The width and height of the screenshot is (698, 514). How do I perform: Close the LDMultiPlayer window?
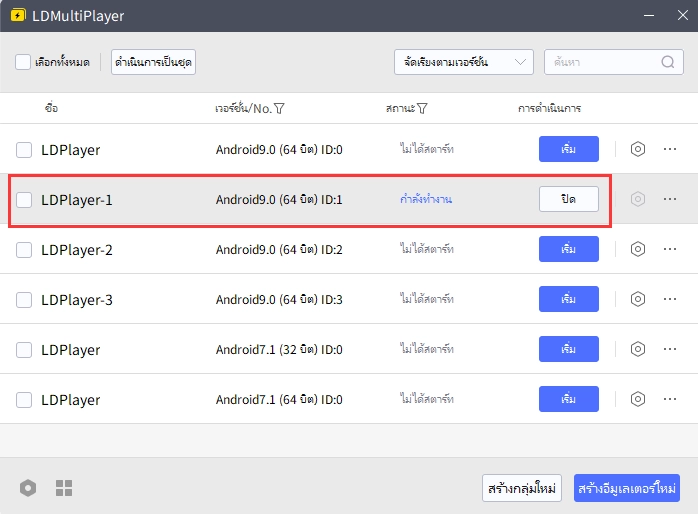[682, 16]
